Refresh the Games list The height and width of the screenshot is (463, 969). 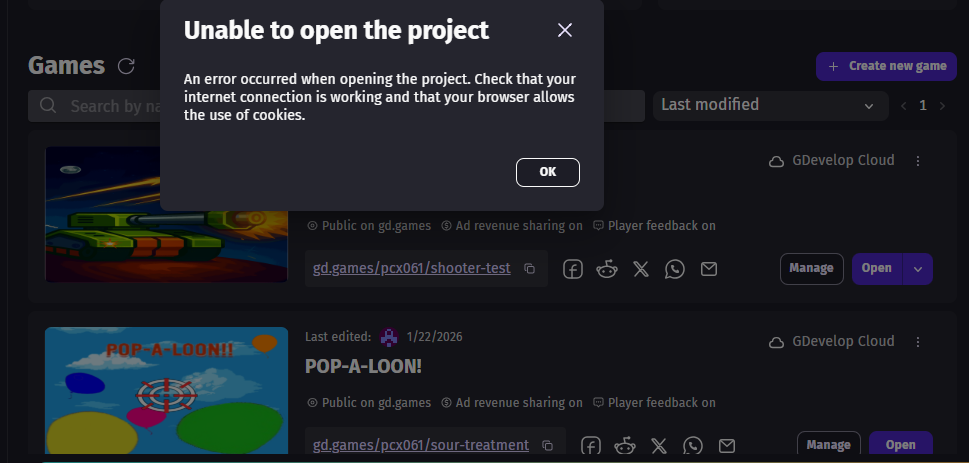click(126, 66)
